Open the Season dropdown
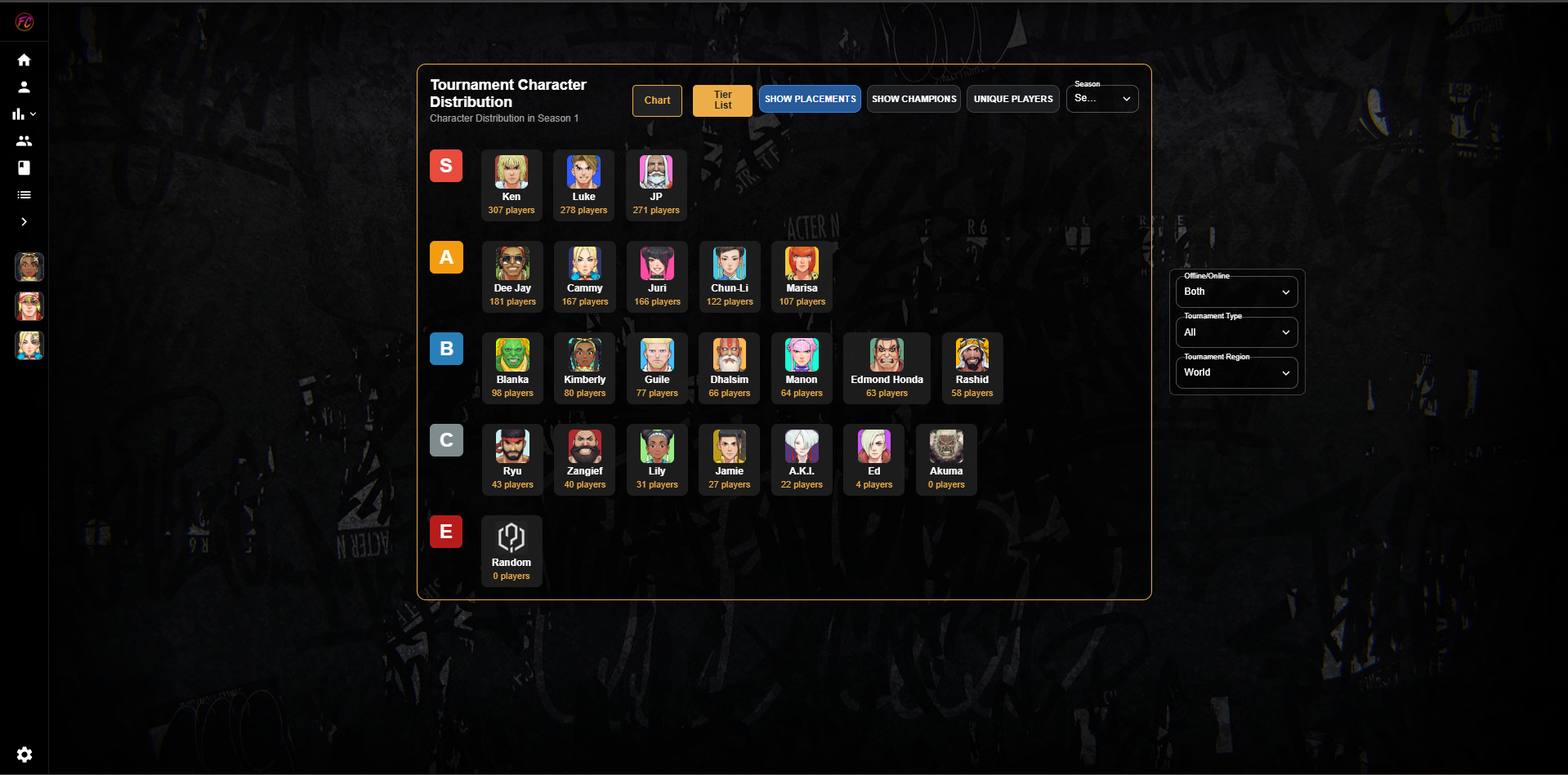This screenshot has width=1568, height=775. [x=1102, y=99]
